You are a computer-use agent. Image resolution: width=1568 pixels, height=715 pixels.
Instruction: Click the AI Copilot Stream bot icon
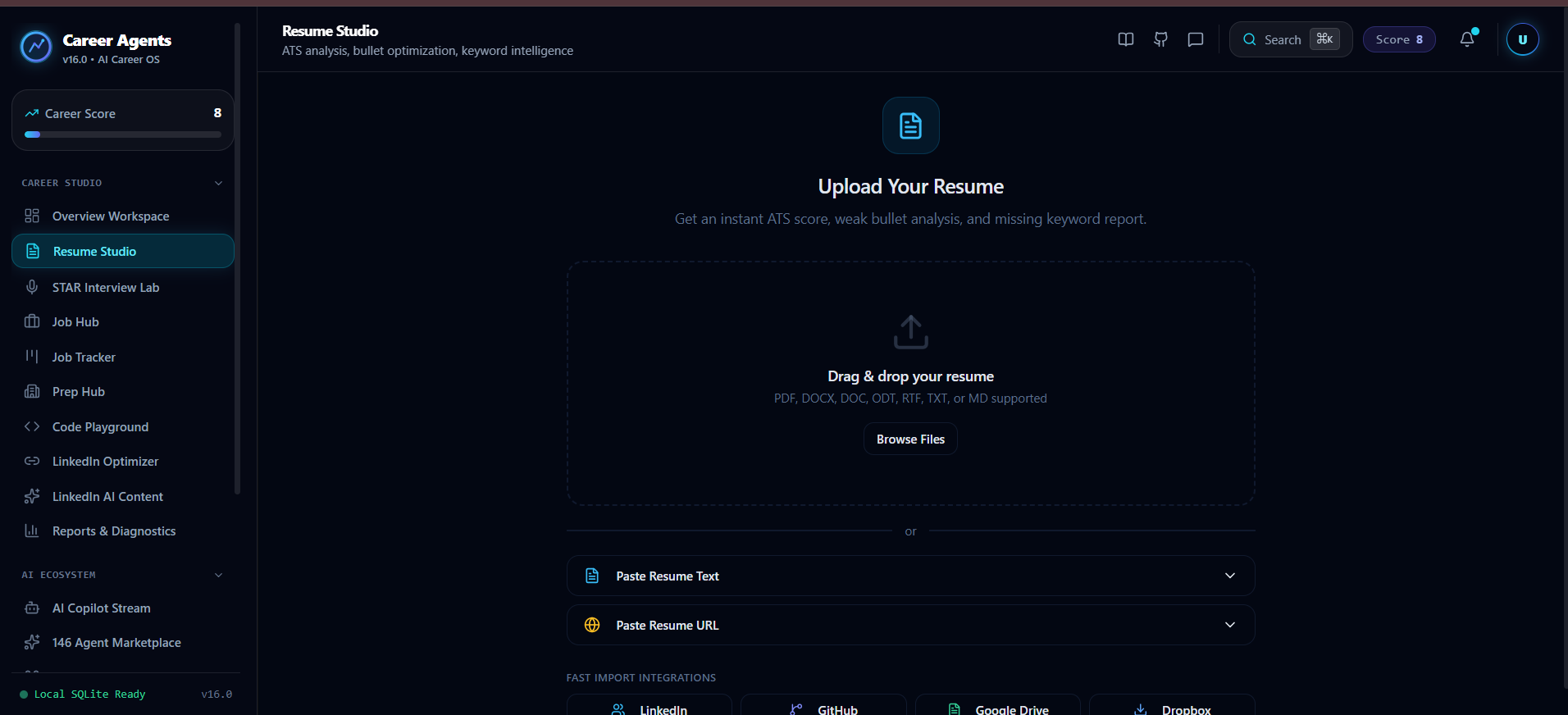[32, 608]
